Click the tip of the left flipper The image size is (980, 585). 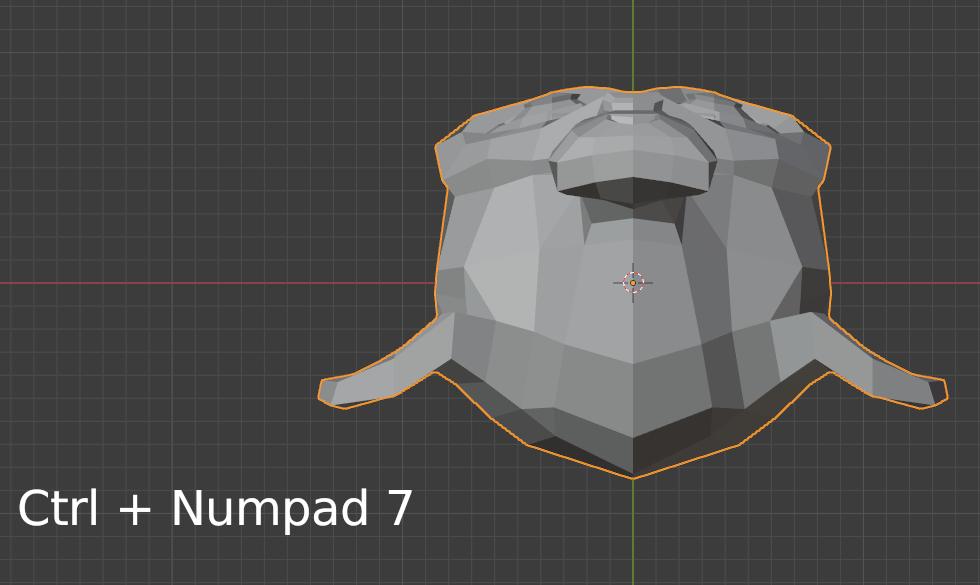pyautogui.click(x=325, y=390)
